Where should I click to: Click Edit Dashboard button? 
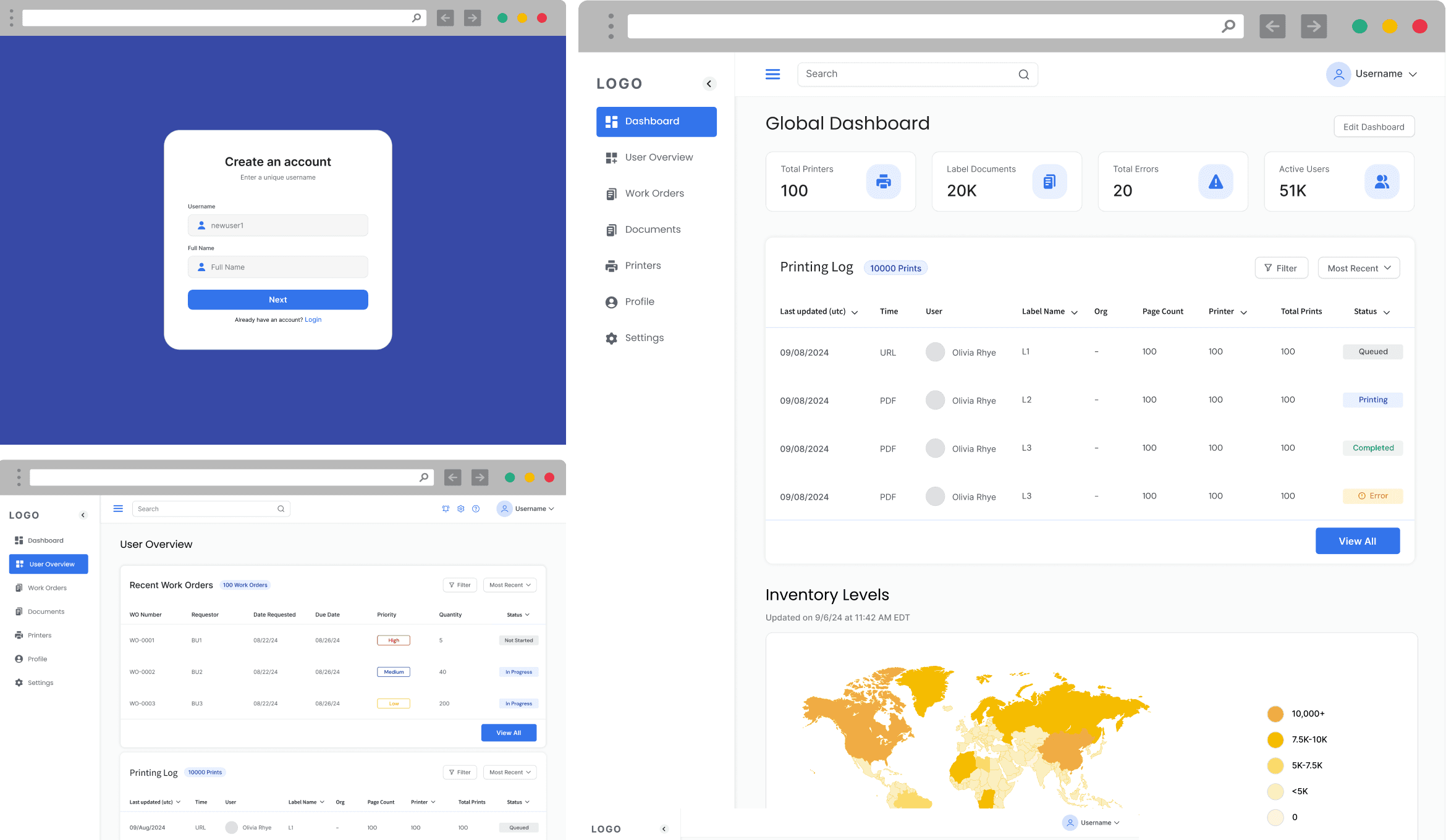1373,127
